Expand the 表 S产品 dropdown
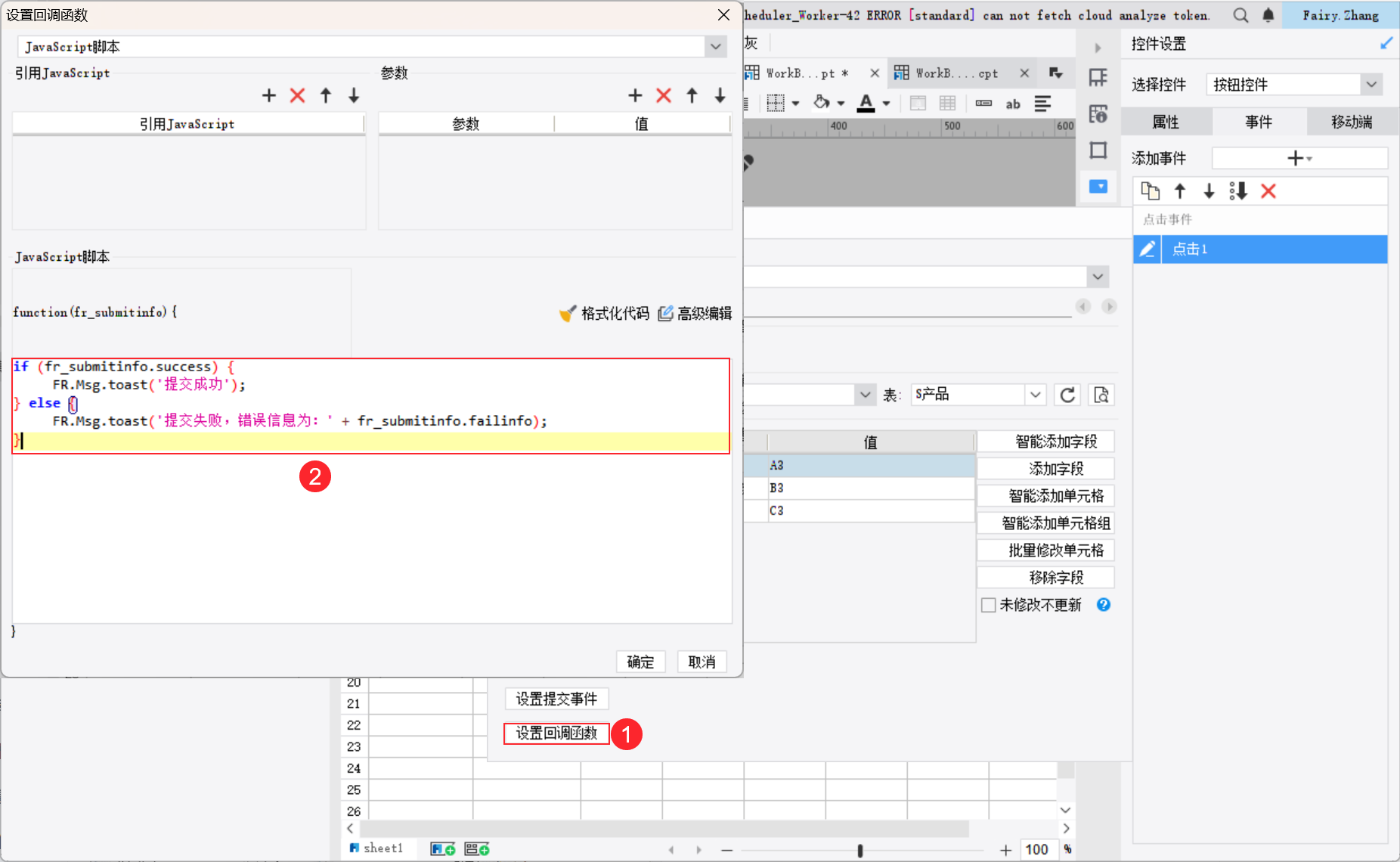Viewport: 1400px width, 862px height. [x=1036, y=395]
